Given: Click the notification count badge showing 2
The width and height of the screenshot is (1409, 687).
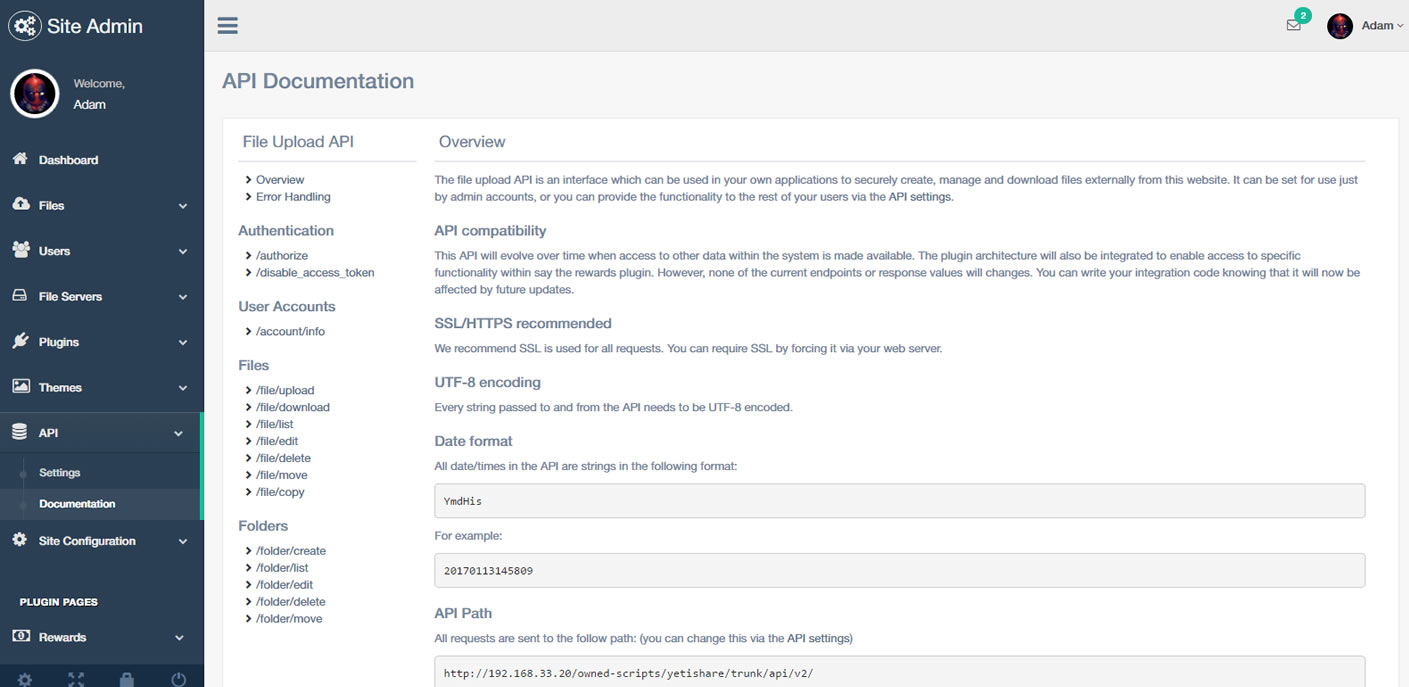Looking at the screenshot, I should 1302,15.
